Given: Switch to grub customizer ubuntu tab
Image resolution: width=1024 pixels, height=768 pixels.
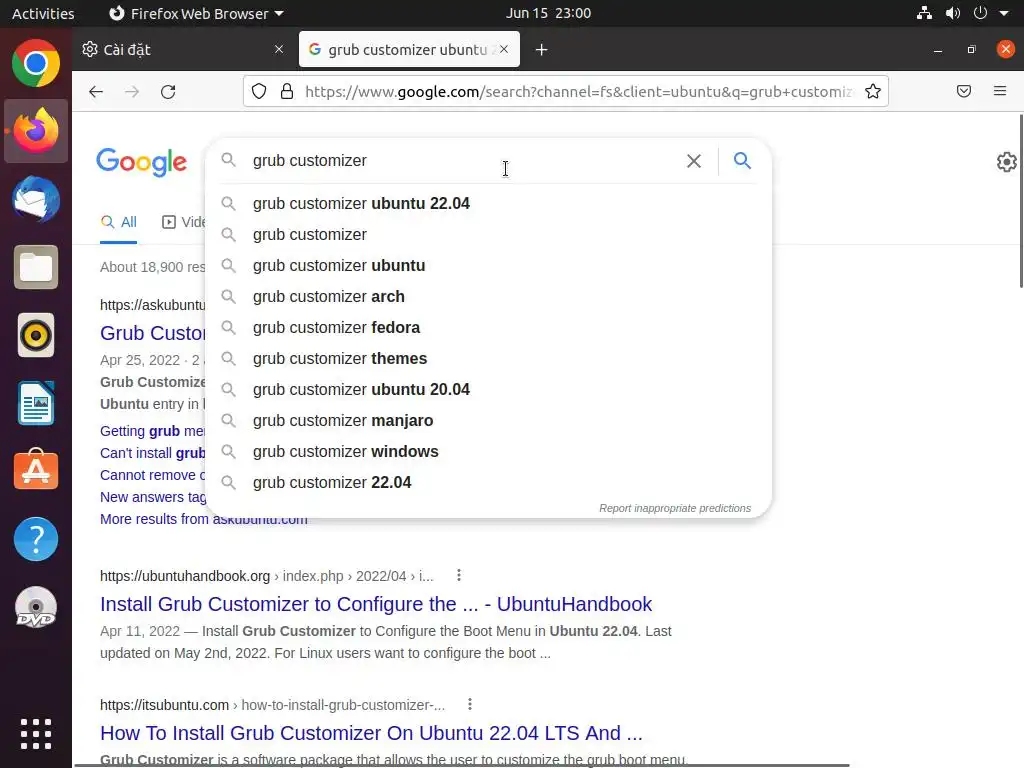Looking at the screenshot, I should (x=409, y=50).
